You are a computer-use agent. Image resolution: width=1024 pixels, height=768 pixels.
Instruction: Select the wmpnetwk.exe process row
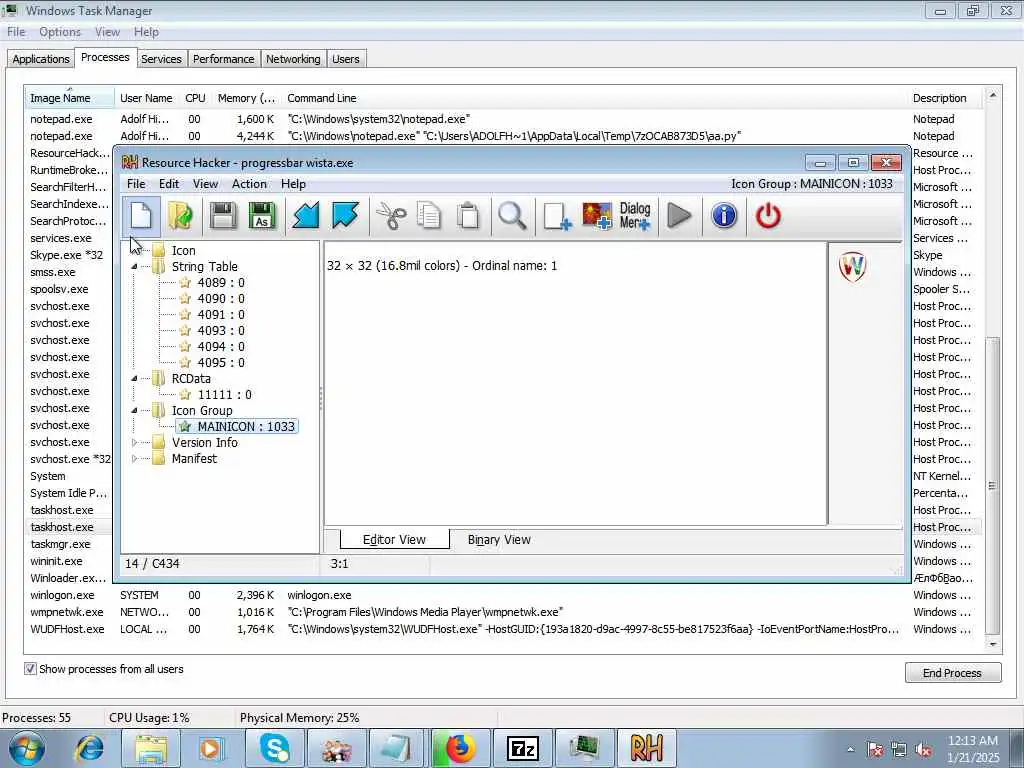[503, 613]
